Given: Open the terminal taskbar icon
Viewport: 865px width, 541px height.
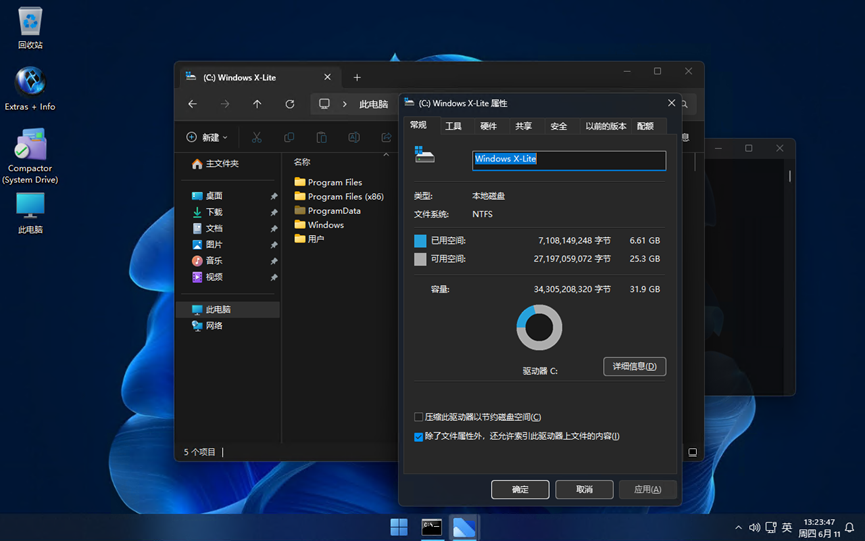Looking at the screenshot, I should [x=431, y=527].
